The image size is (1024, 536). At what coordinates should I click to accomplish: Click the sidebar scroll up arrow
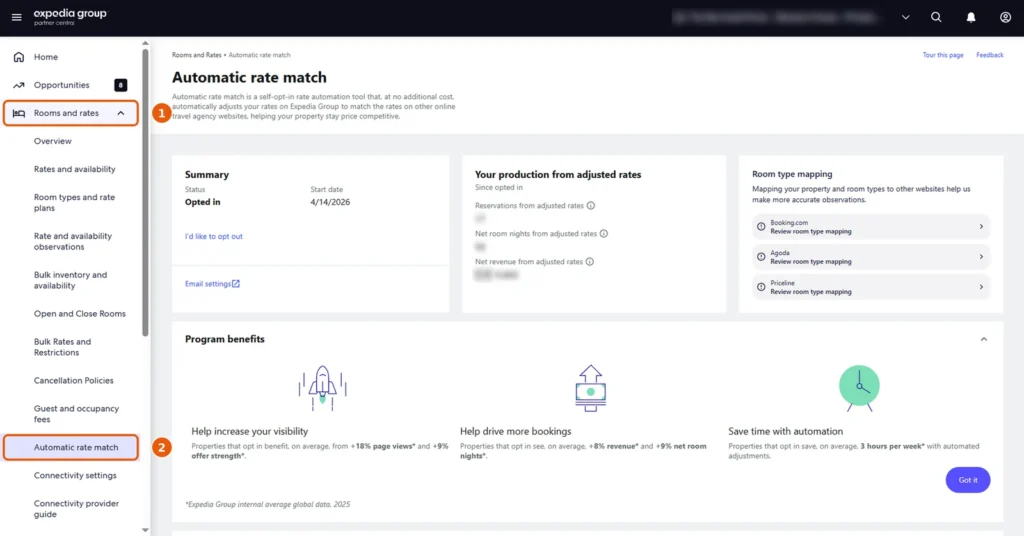(145, 44)
